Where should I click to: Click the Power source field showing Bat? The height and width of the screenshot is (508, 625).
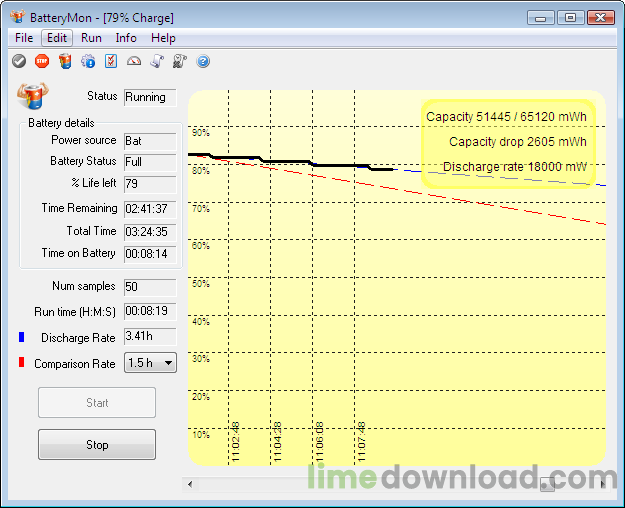[150, 142]
